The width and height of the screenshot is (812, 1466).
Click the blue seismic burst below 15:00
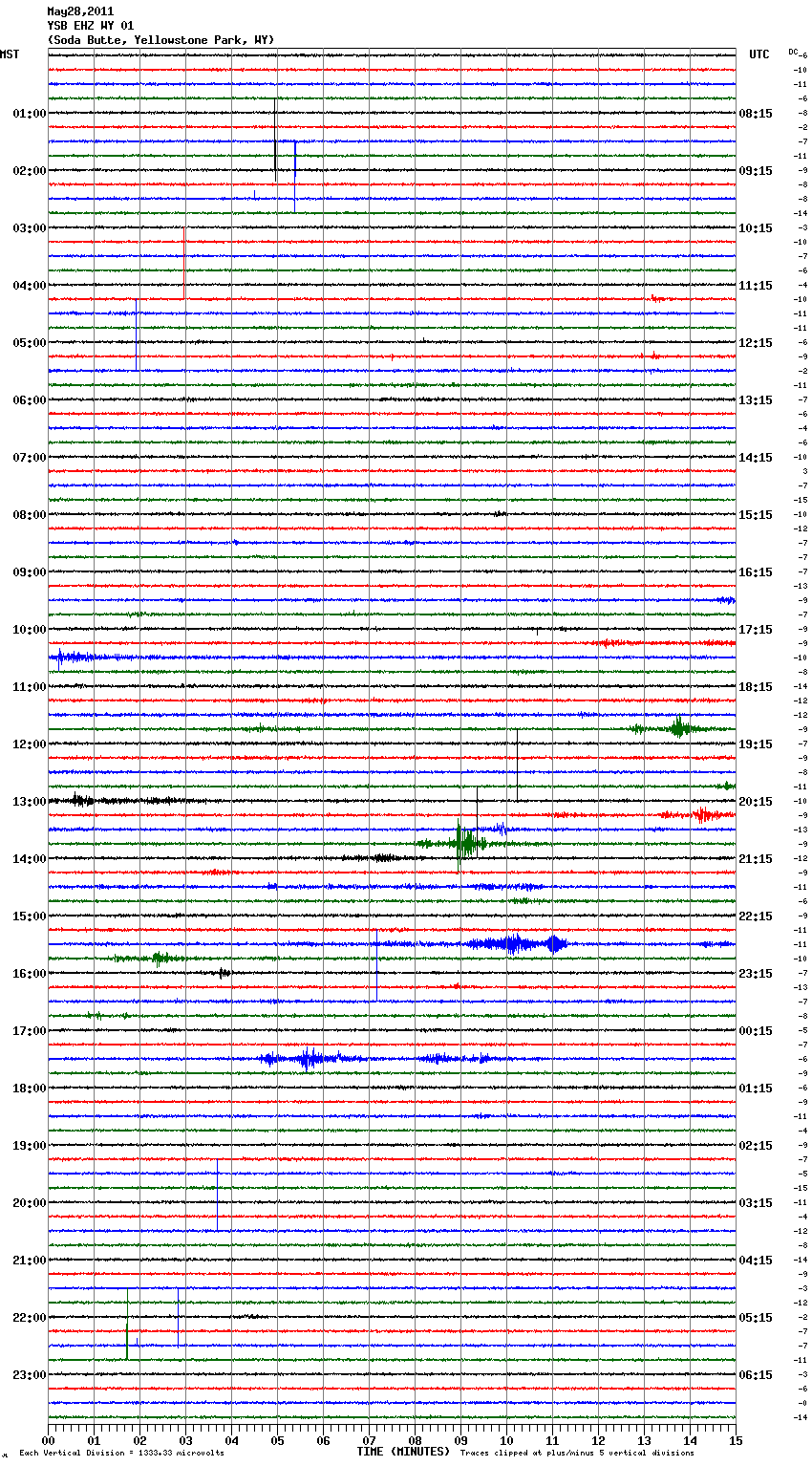518,944
